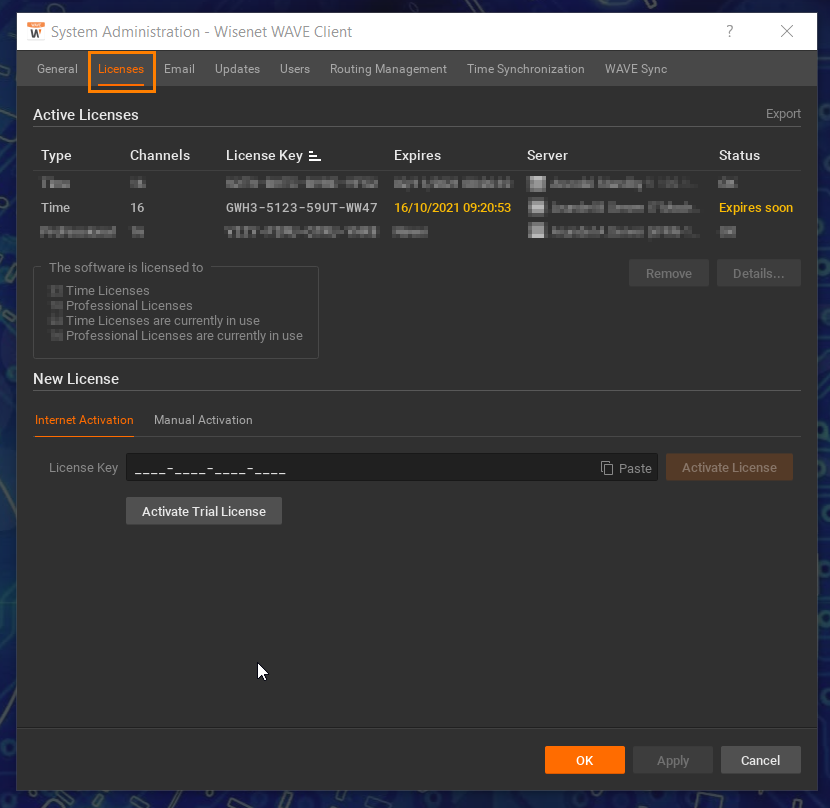Switch to the Manual Activation tab
Image resolution: width=830 pixels, height=808 pixels.
(203, 420)
